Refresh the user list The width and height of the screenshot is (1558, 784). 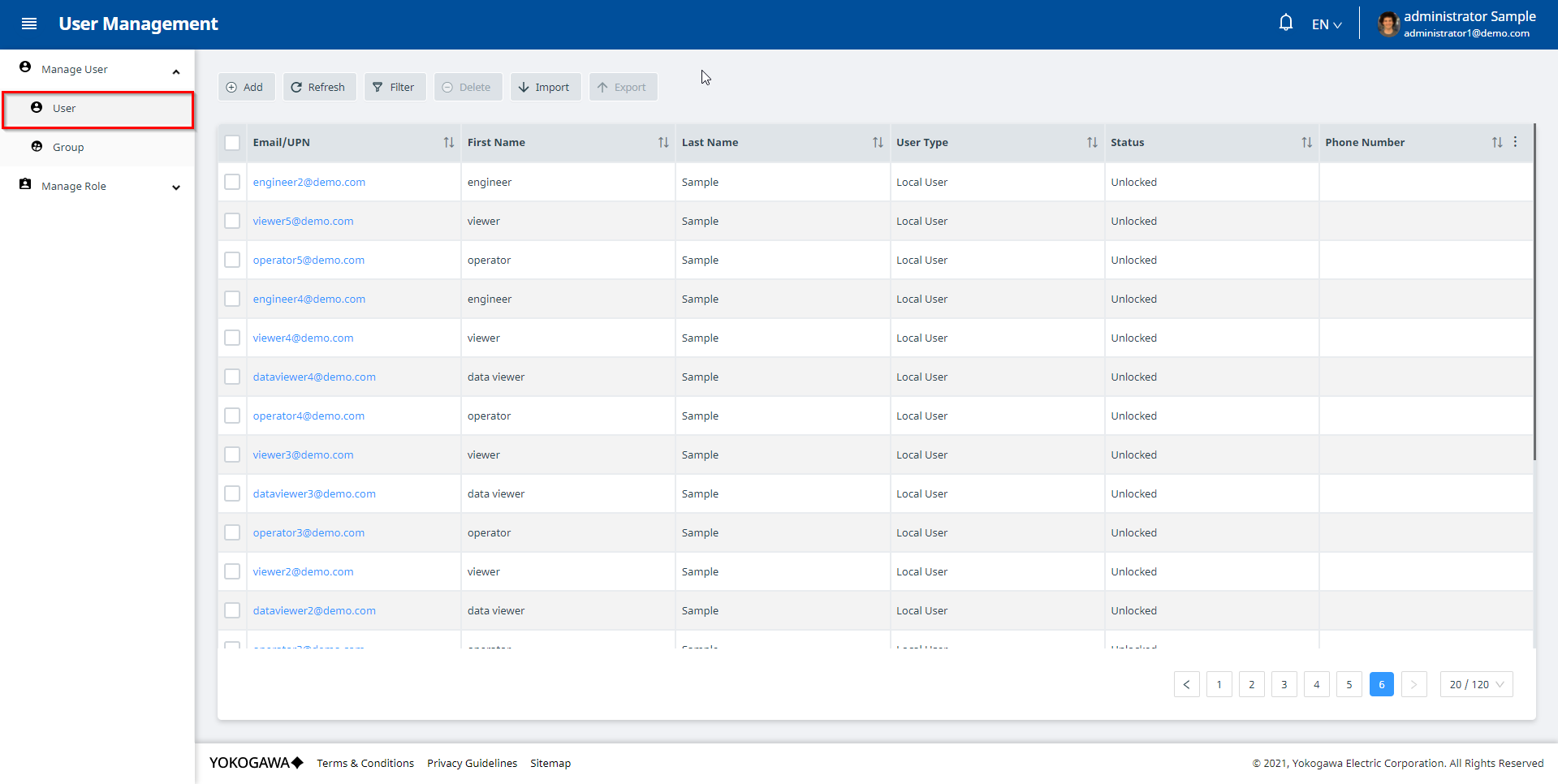click(319, 87)
